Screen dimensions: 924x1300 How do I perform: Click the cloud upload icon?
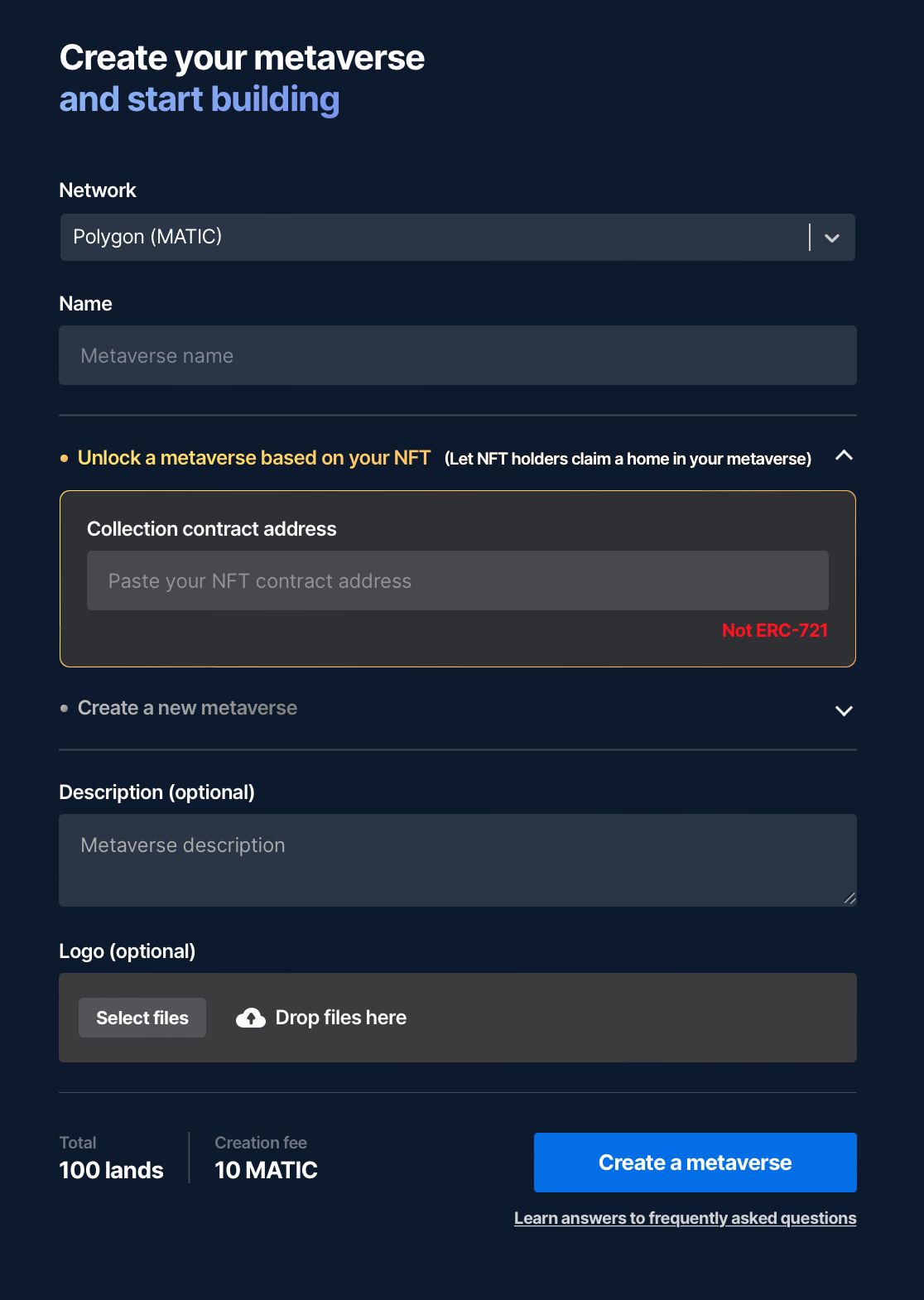point(251,1018)
